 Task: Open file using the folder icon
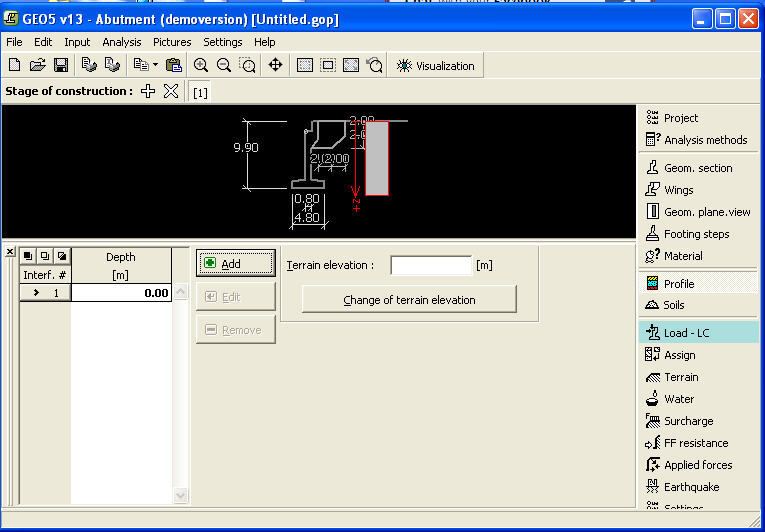click(38, 65)
